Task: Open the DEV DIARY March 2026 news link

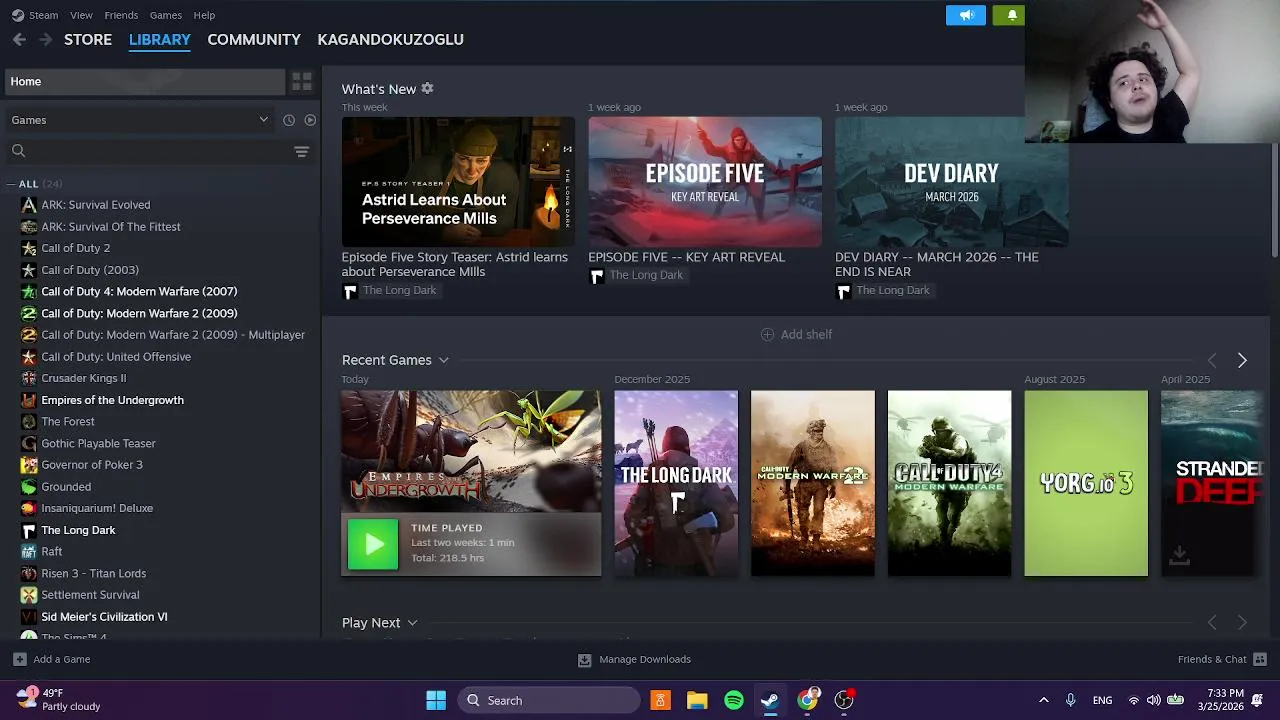Action: pyautogui.click(x=937, y=264)
